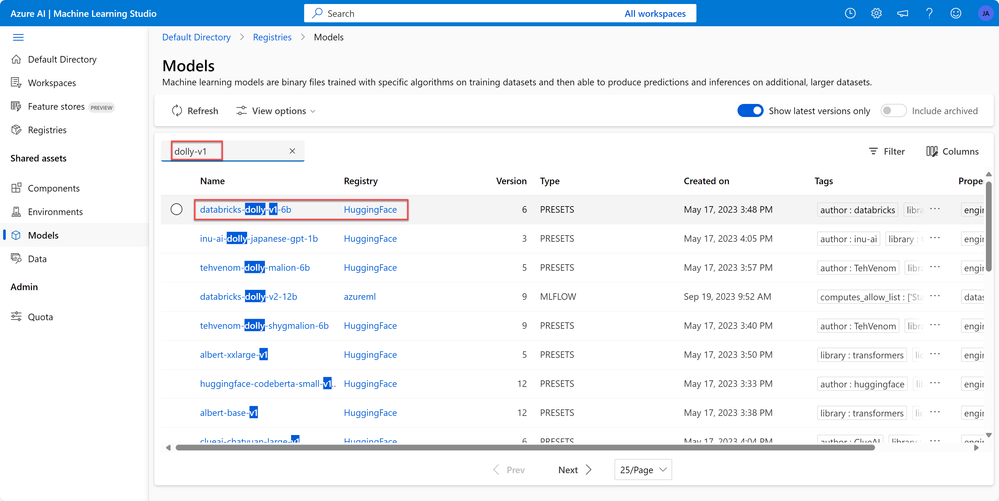Open huggingface-codeberta-small-v1 model
This screenshot has height=501, width=999.
268,384
